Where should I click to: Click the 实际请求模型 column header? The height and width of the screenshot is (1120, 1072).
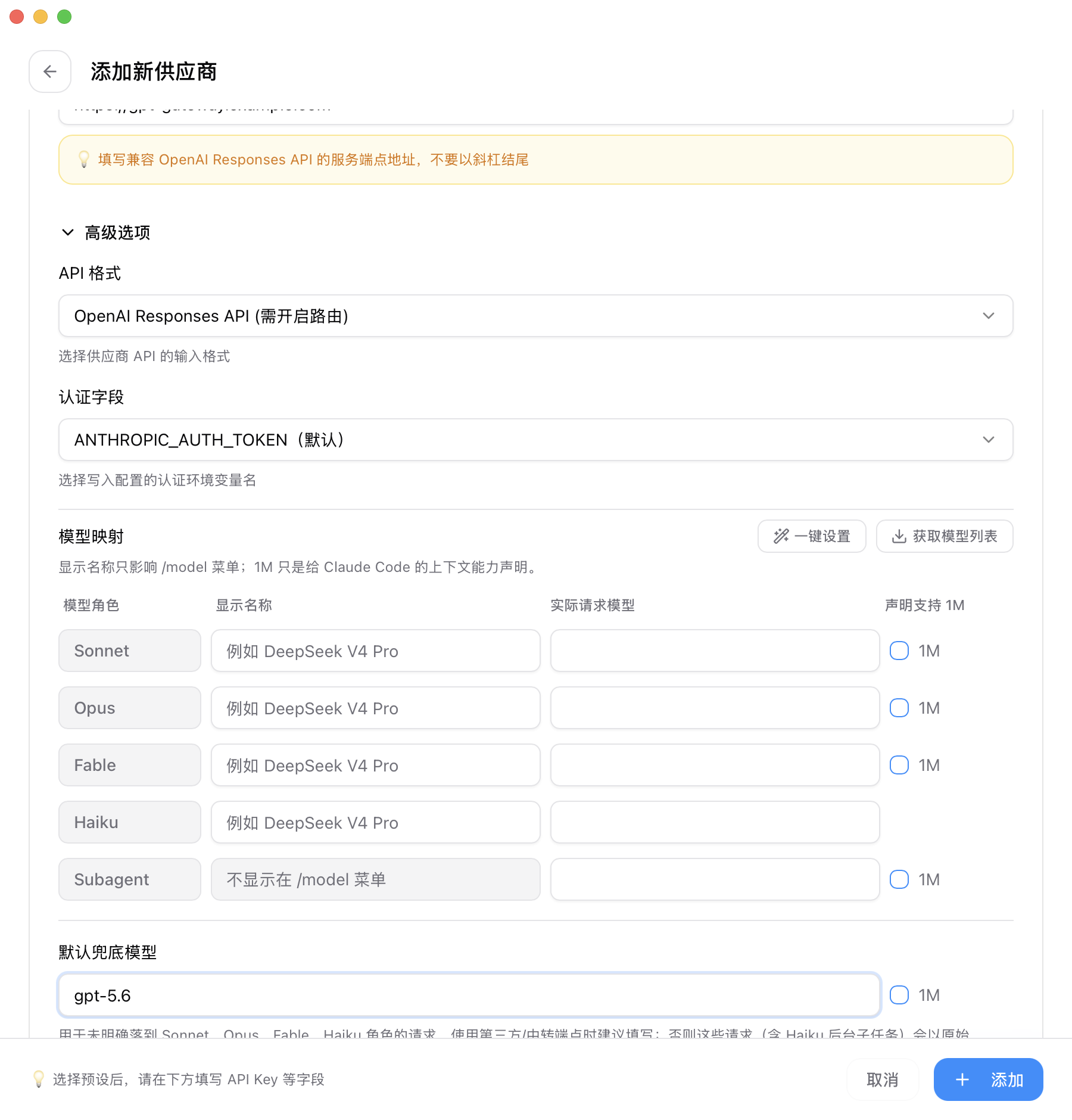[593, 605]
